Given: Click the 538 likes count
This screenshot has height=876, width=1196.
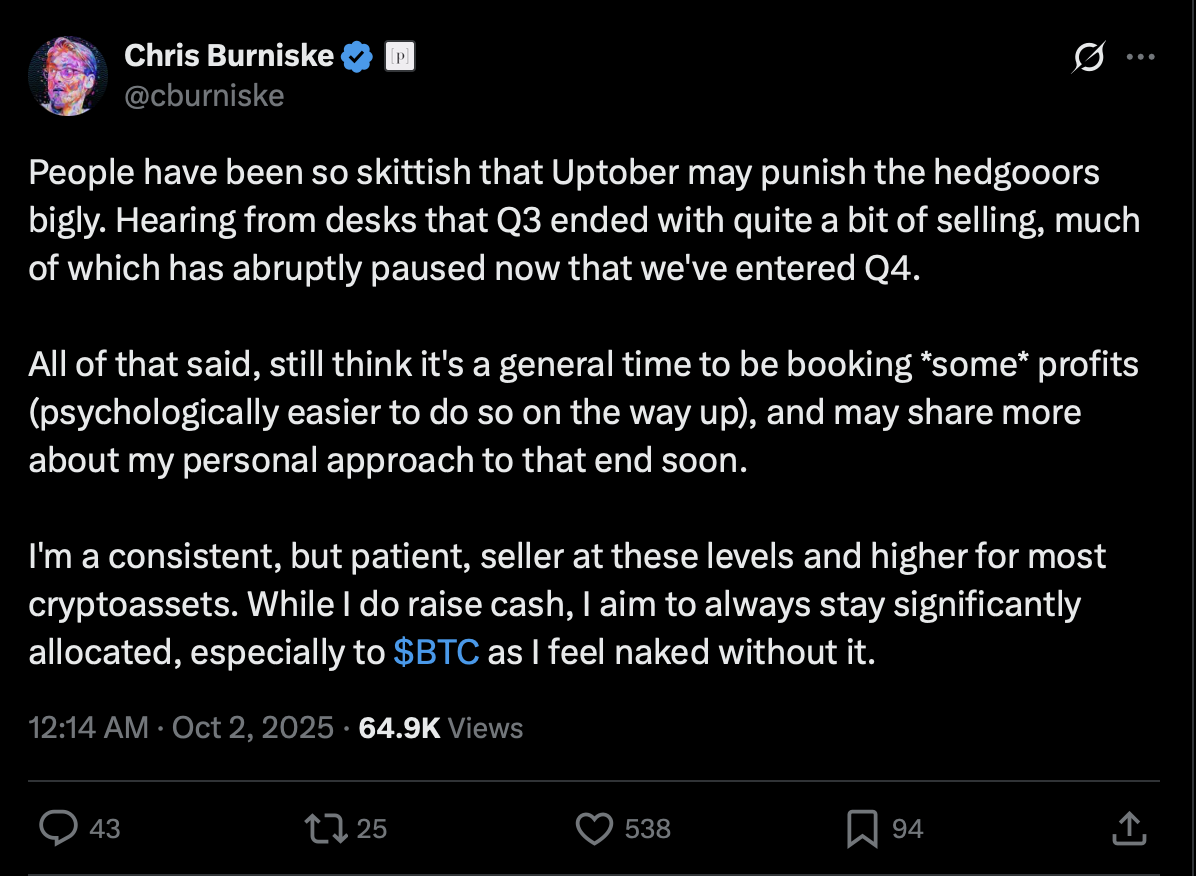Looking at the screenshot, I should 647,829.
